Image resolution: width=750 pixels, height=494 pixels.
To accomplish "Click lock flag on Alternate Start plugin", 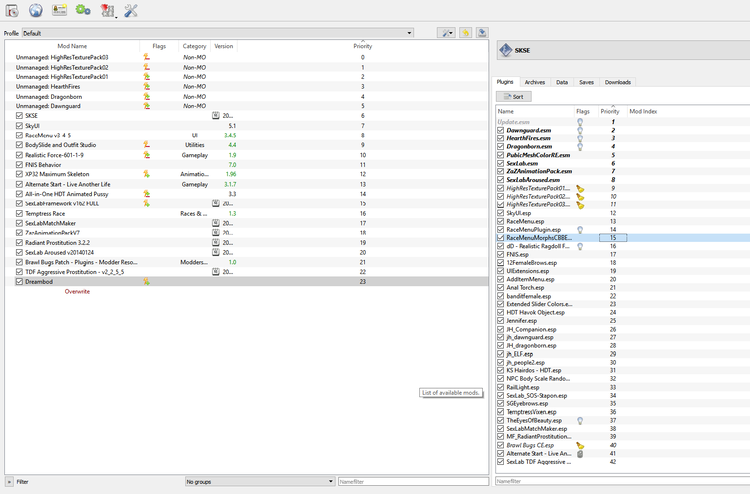I will click(x=580, y=453).
